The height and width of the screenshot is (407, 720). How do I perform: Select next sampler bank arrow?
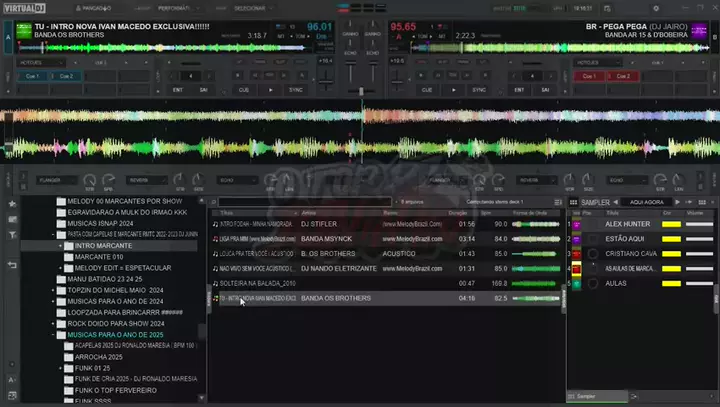tap(677, 202)
